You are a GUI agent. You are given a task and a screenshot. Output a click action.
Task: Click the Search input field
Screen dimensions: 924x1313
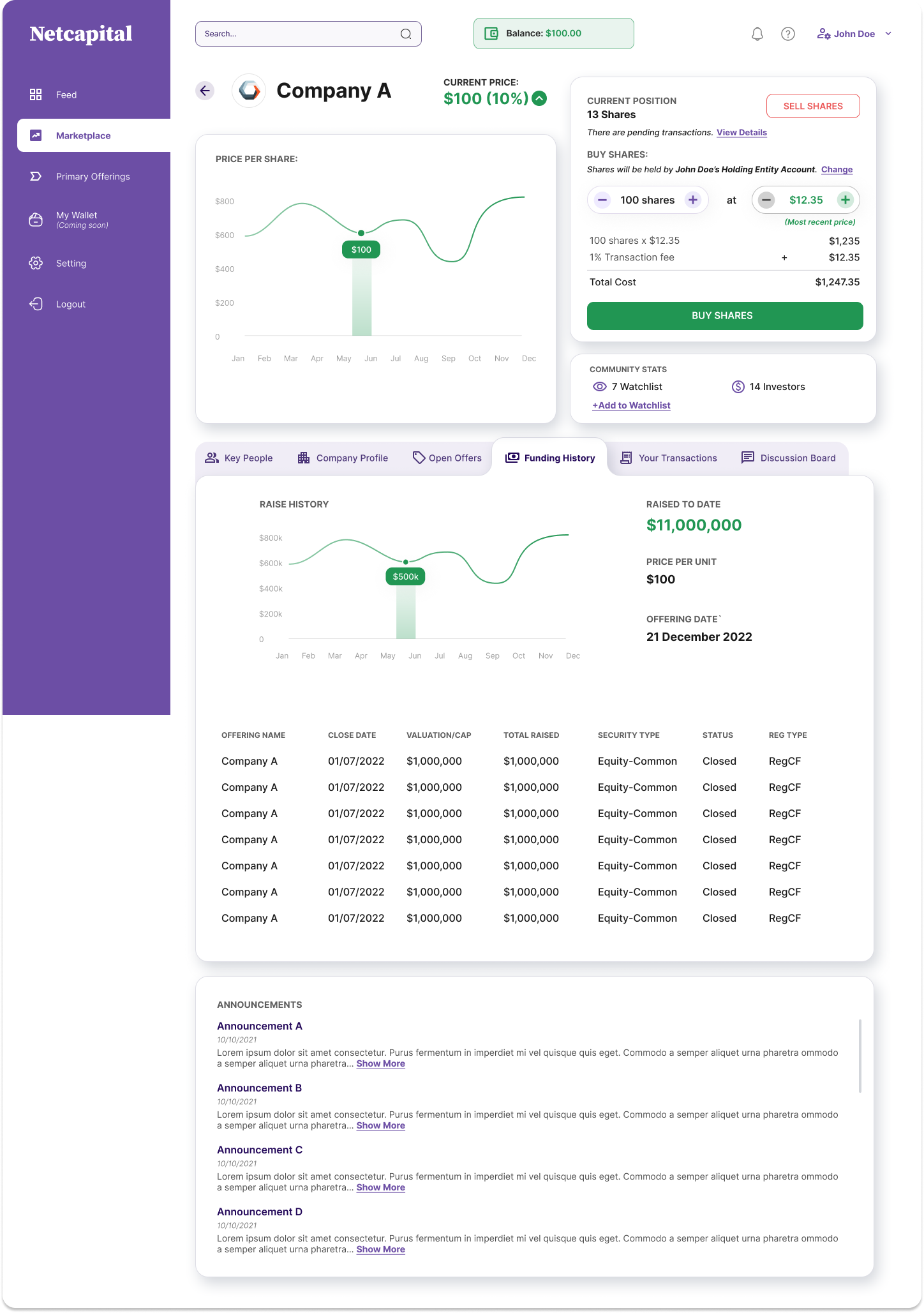click(308, 34)
